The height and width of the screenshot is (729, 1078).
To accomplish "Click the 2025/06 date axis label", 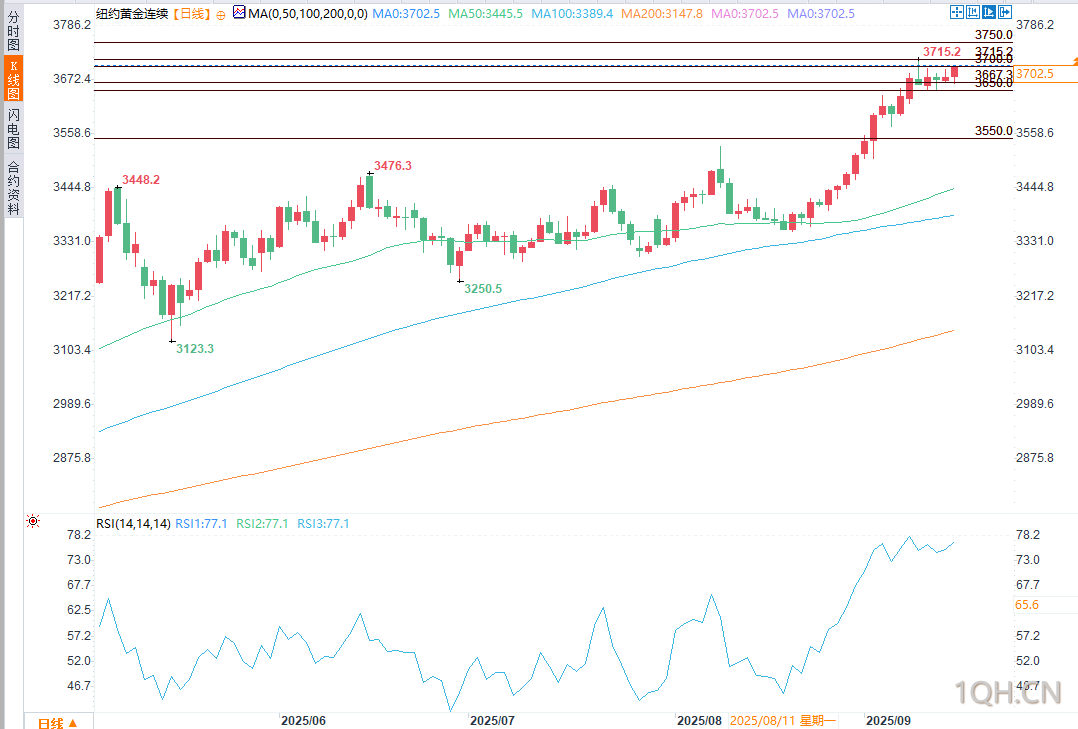I will click(303, 721).
